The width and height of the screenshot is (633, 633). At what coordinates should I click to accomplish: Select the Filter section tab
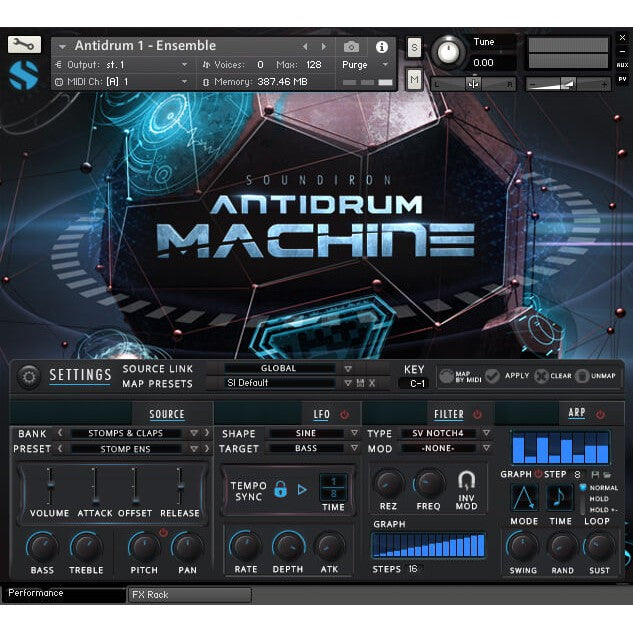pos(449,415)
